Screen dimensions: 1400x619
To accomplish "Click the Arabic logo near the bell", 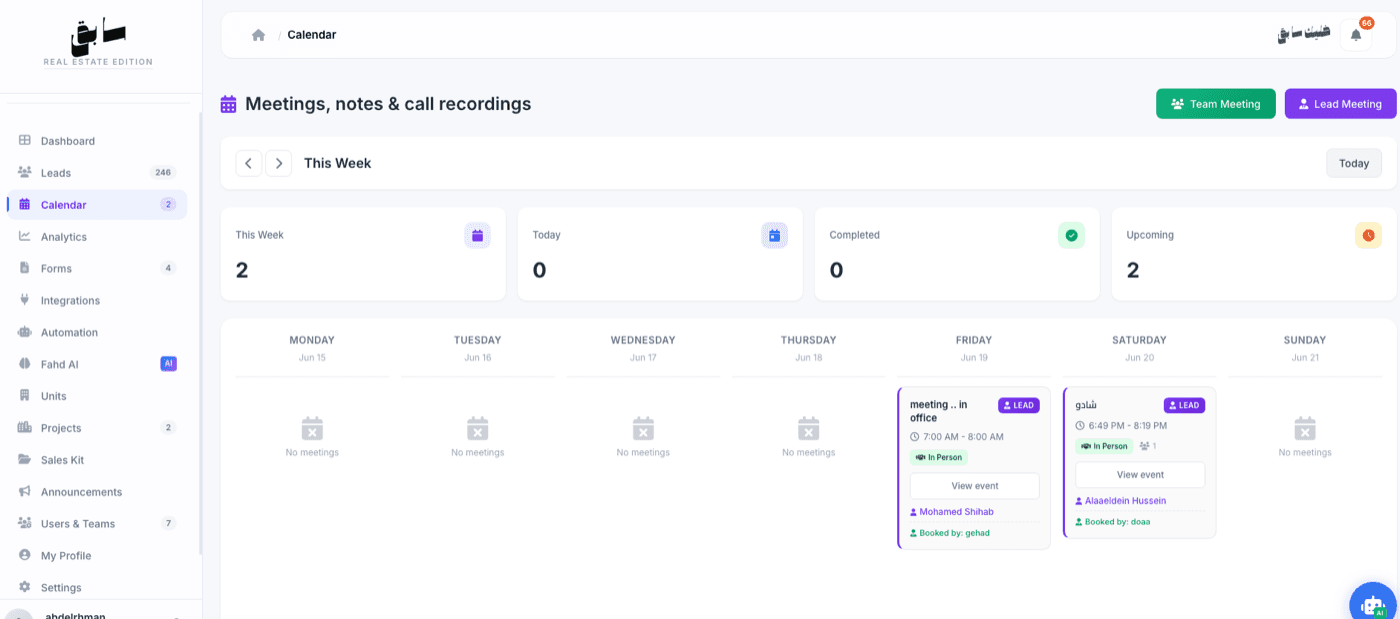I will click(1304, 35).
